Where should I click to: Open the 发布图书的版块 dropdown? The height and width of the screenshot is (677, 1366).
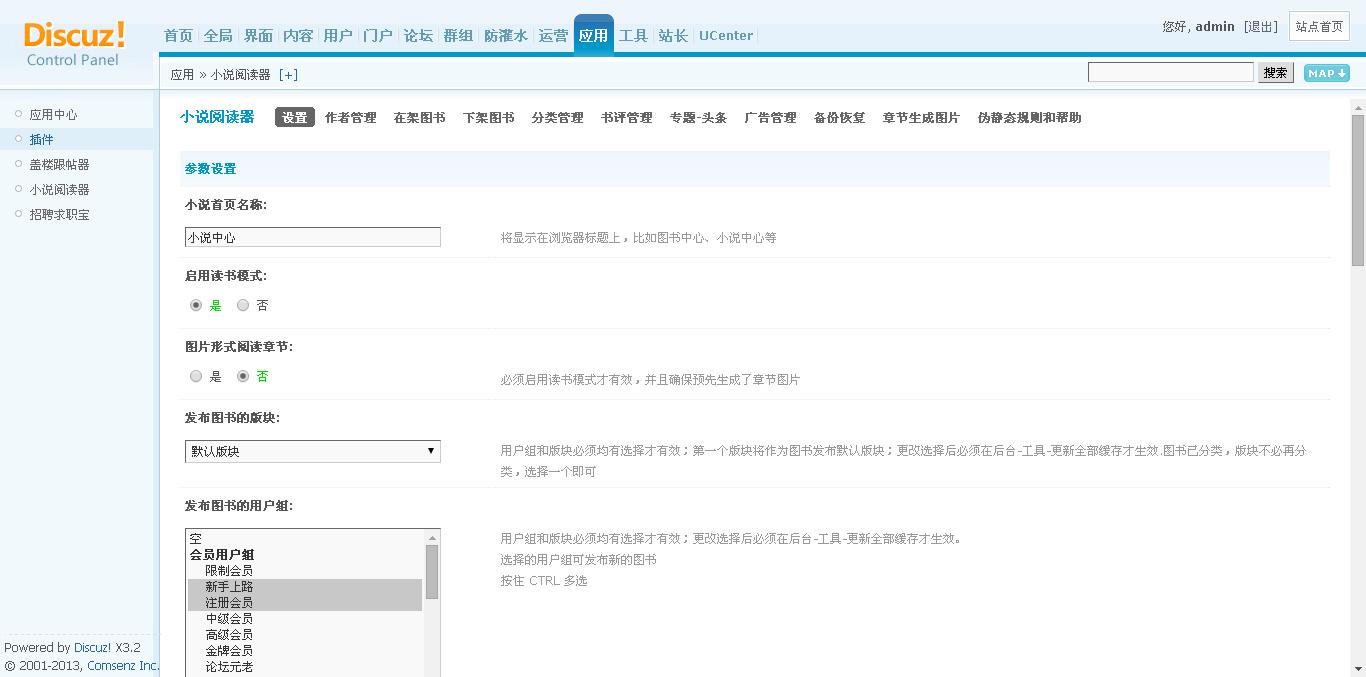pos(313,451)
